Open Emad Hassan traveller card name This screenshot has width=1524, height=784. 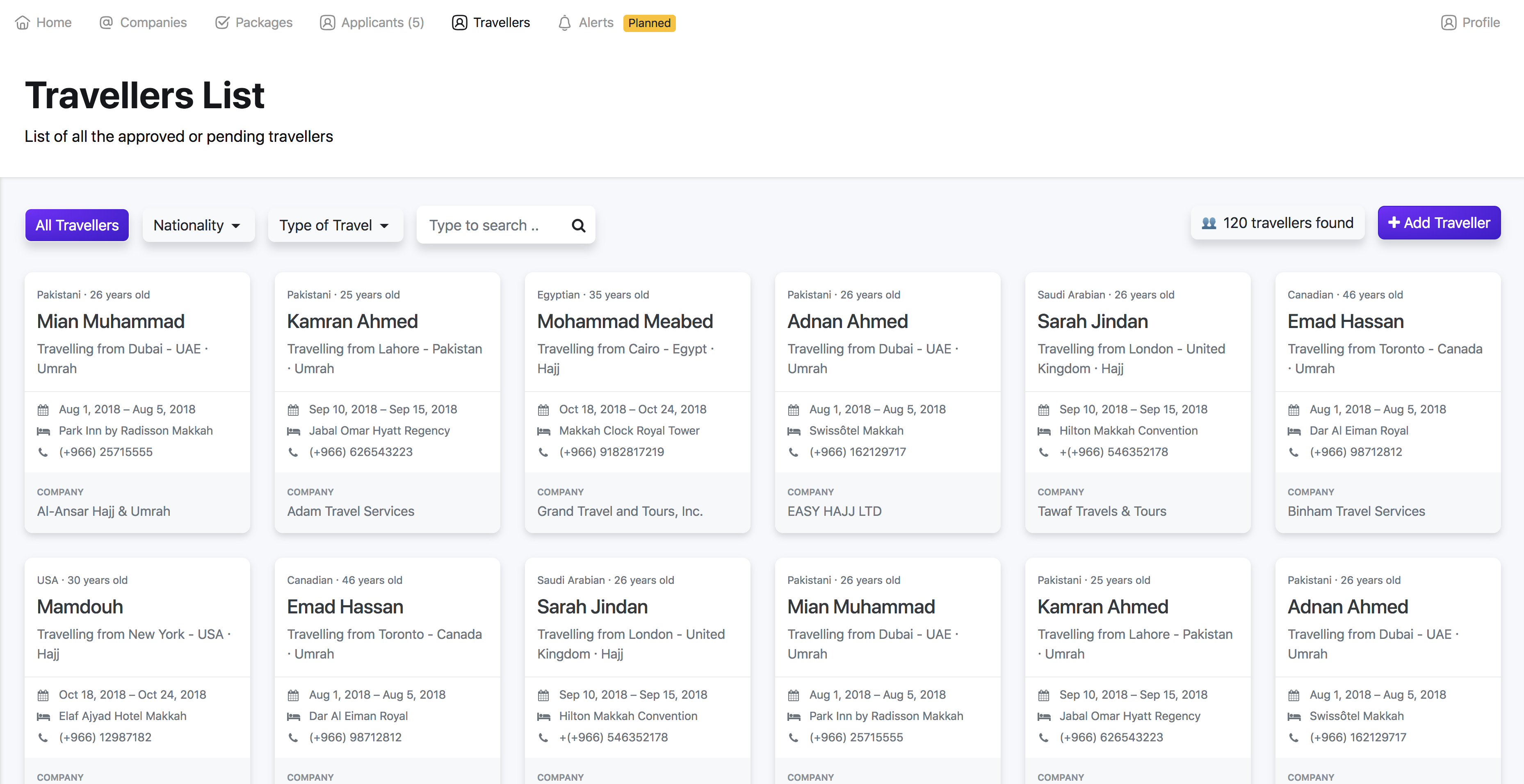(1345, 321)
